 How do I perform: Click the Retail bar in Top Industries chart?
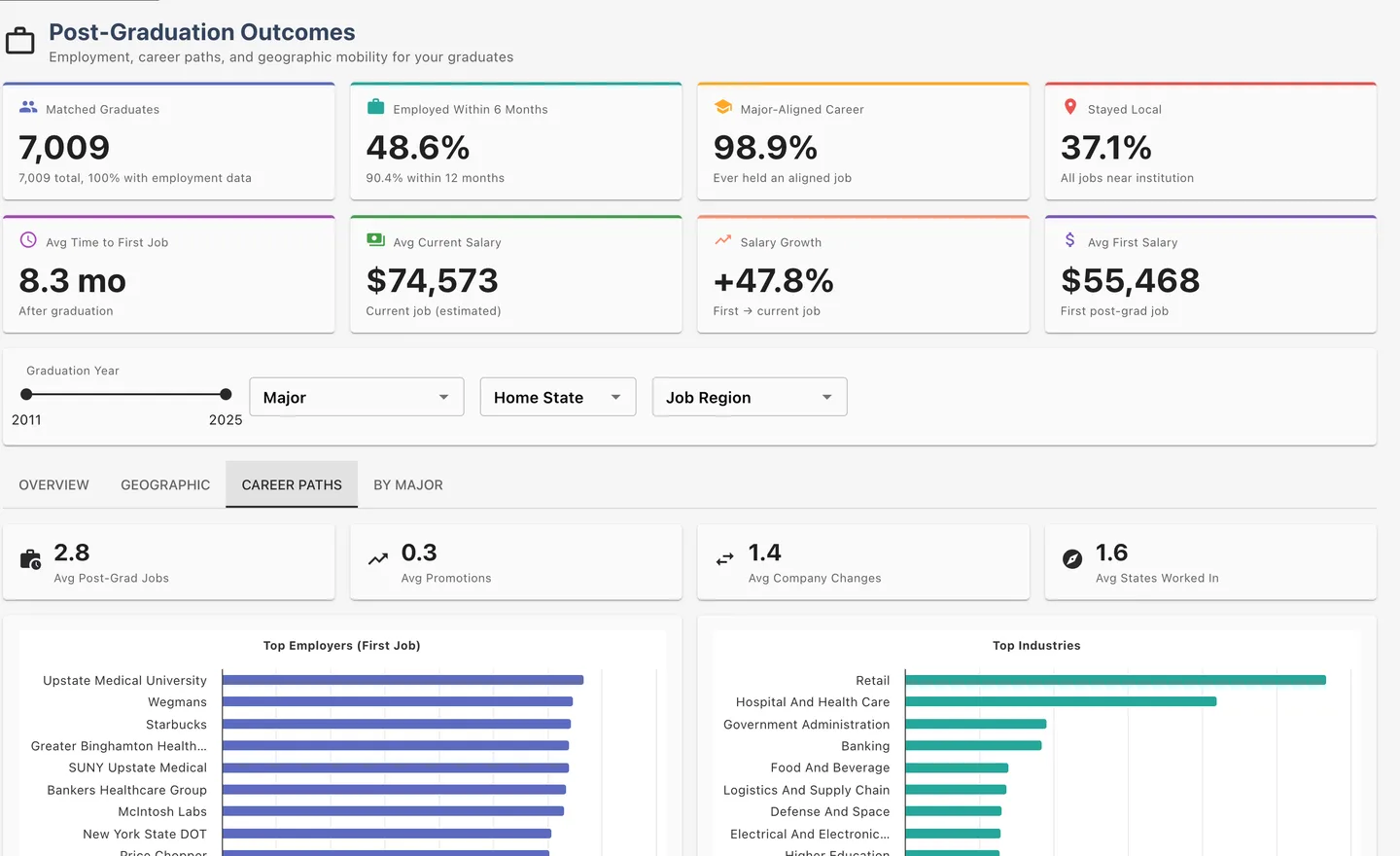tap(1115, 680)
